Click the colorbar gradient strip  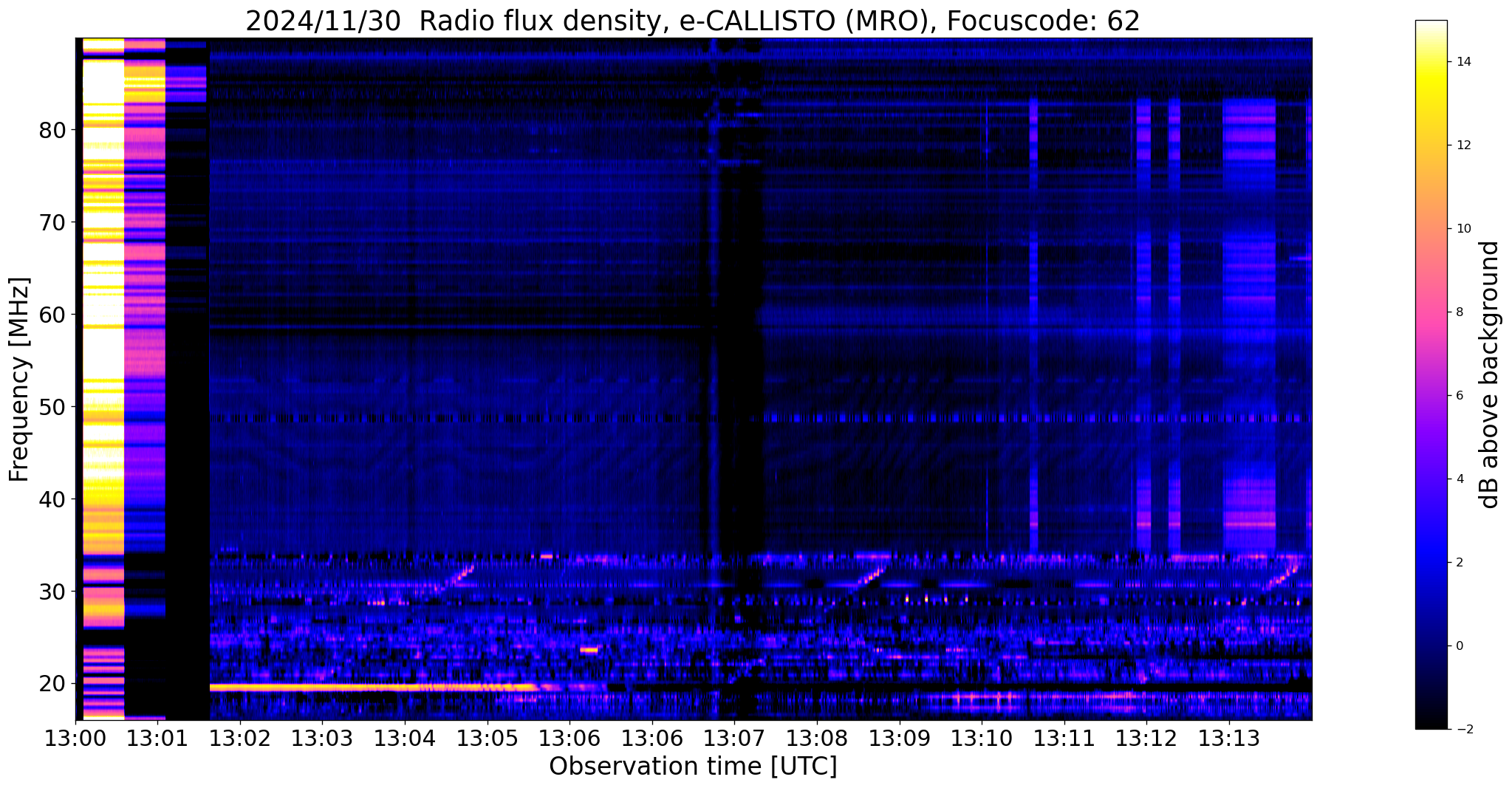point(1431,374)
